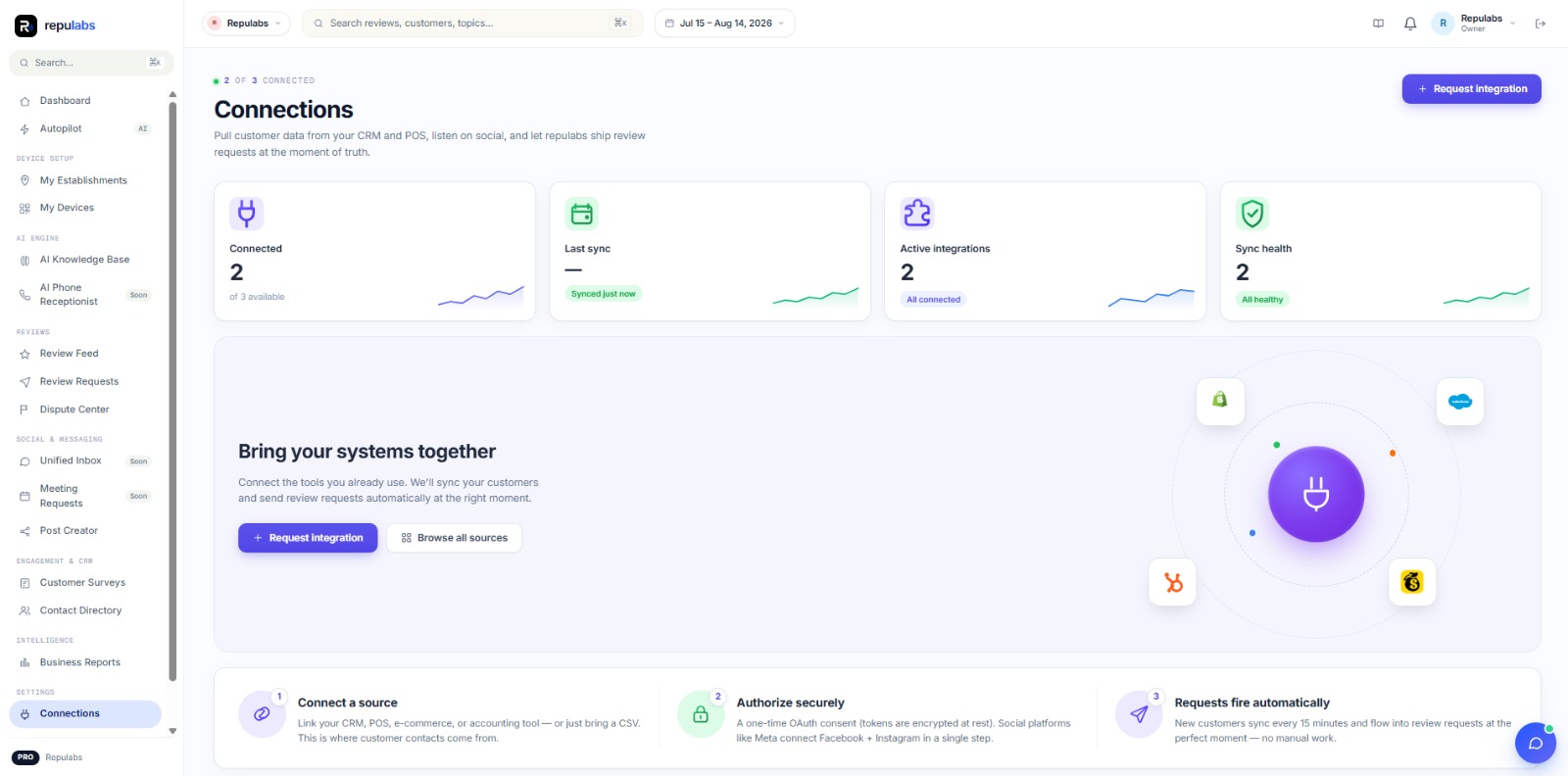Image resolution: width=1568 pixels, height=776 pixels.
Task: Click 'Bring your systems together' heading
Action: point(367,452)
